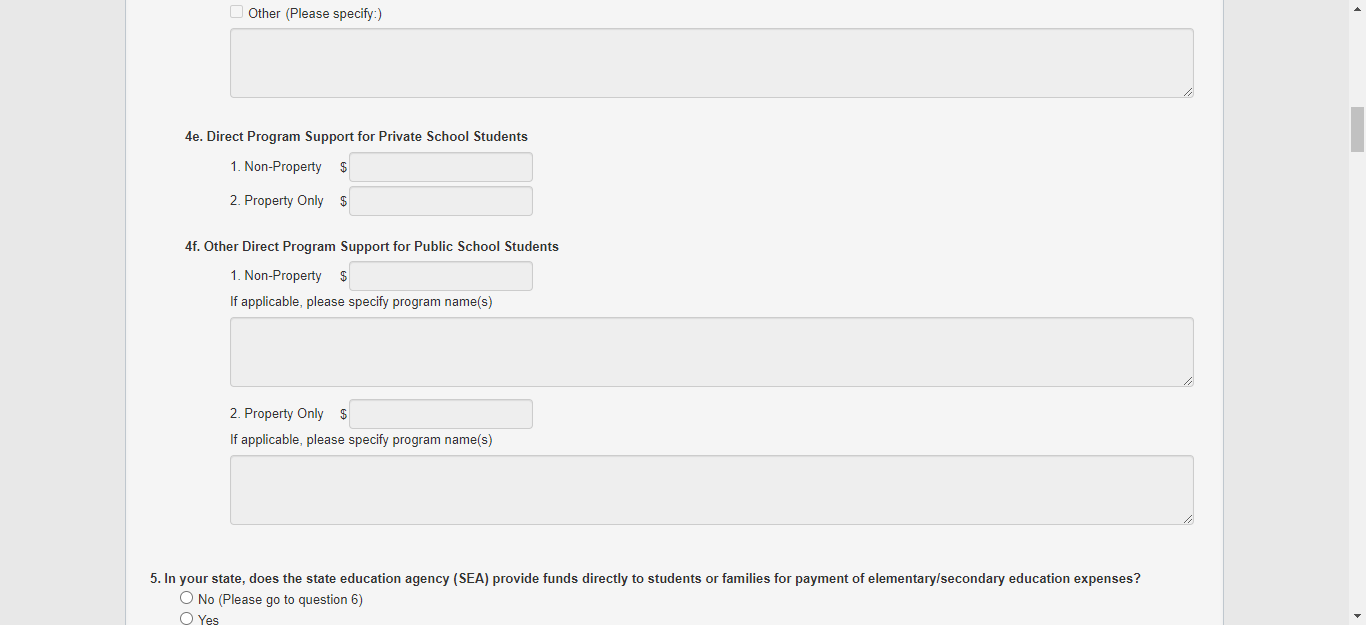Screen dimensions: 1366x625
Task: Click the "Other (Please specify:)" label text
Action: [315, 13]
